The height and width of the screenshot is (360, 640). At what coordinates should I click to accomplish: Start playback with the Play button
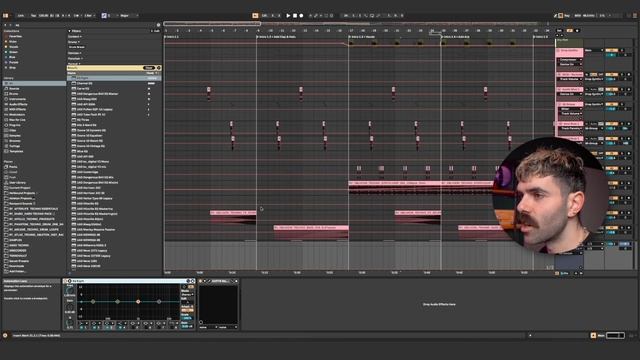pos(288,16)
